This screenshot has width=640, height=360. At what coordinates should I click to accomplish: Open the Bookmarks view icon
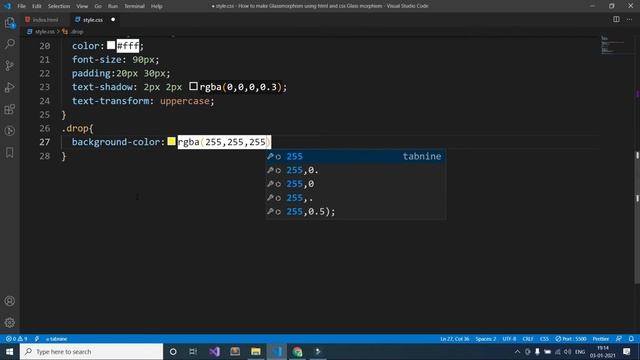click(10, 153)
